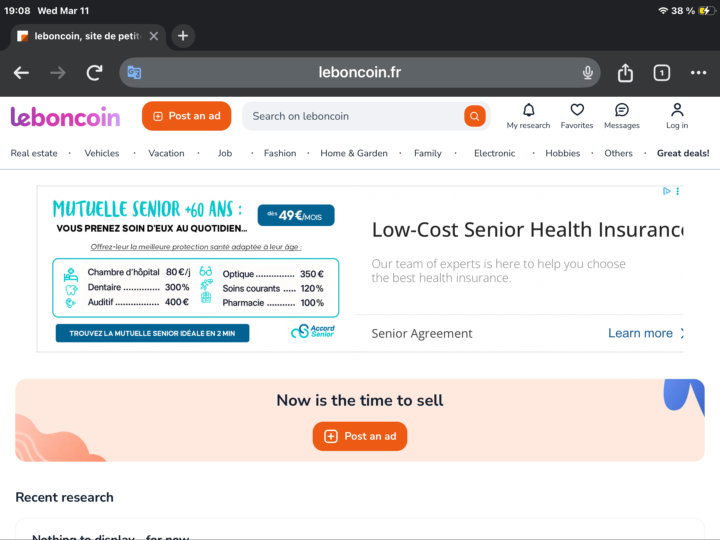Reload the leboncoin page
This screenshot has width=720, height=540.
click(x=94, y=73)
